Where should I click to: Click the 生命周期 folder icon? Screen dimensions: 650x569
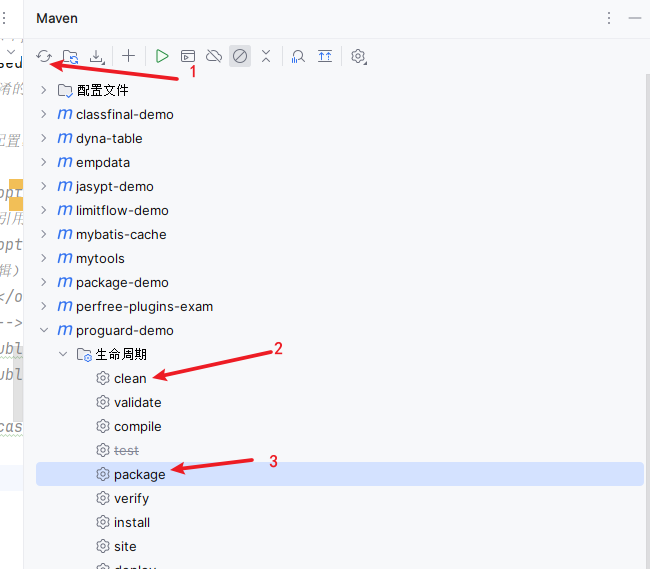click(84, 355)
